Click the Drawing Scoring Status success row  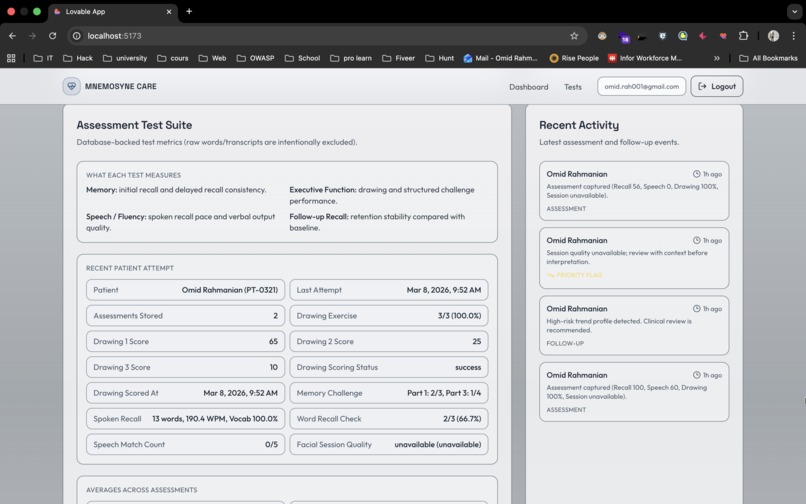click(x=389, y=367)
